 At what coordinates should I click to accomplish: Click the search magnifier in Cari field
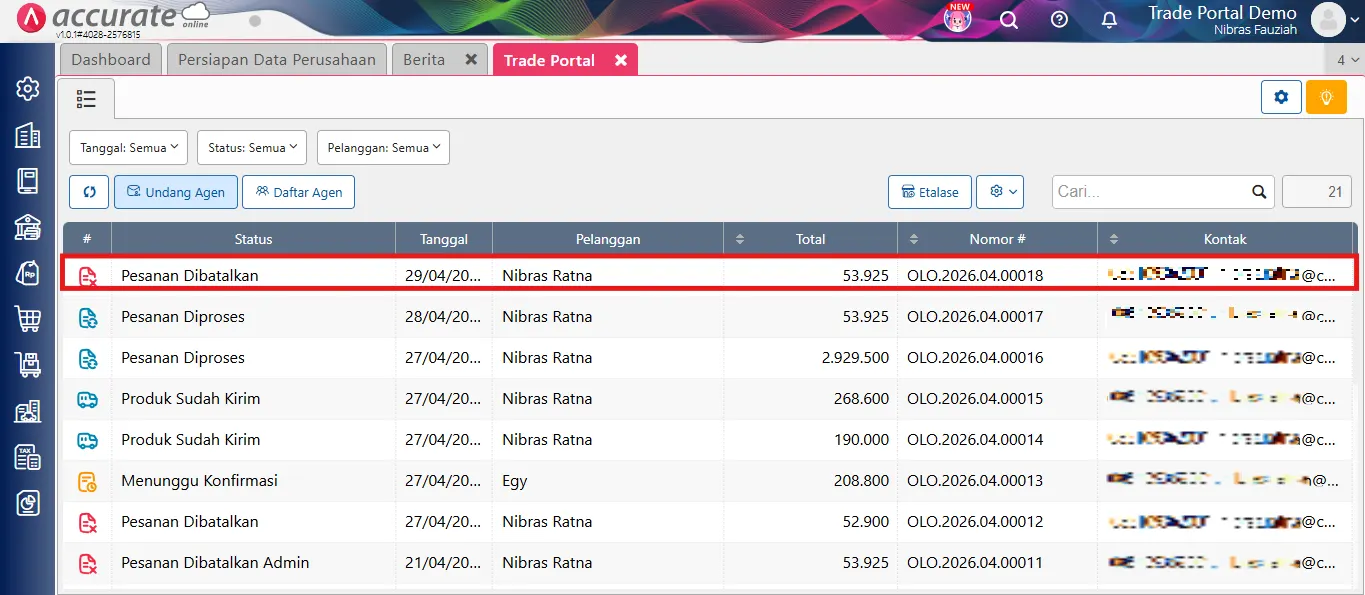tap(1259, 192)
